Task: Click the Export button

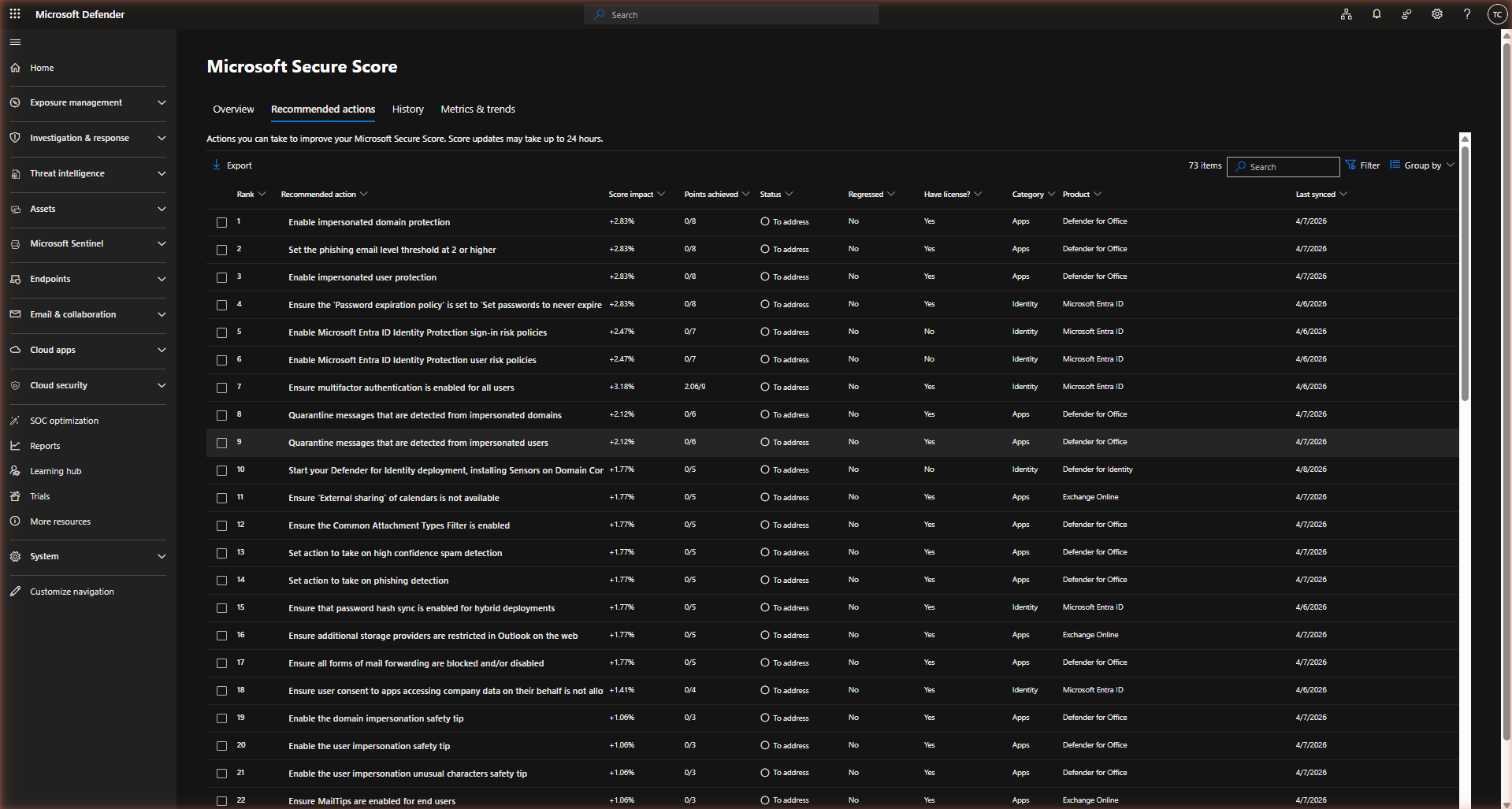Action: (232, 165)
